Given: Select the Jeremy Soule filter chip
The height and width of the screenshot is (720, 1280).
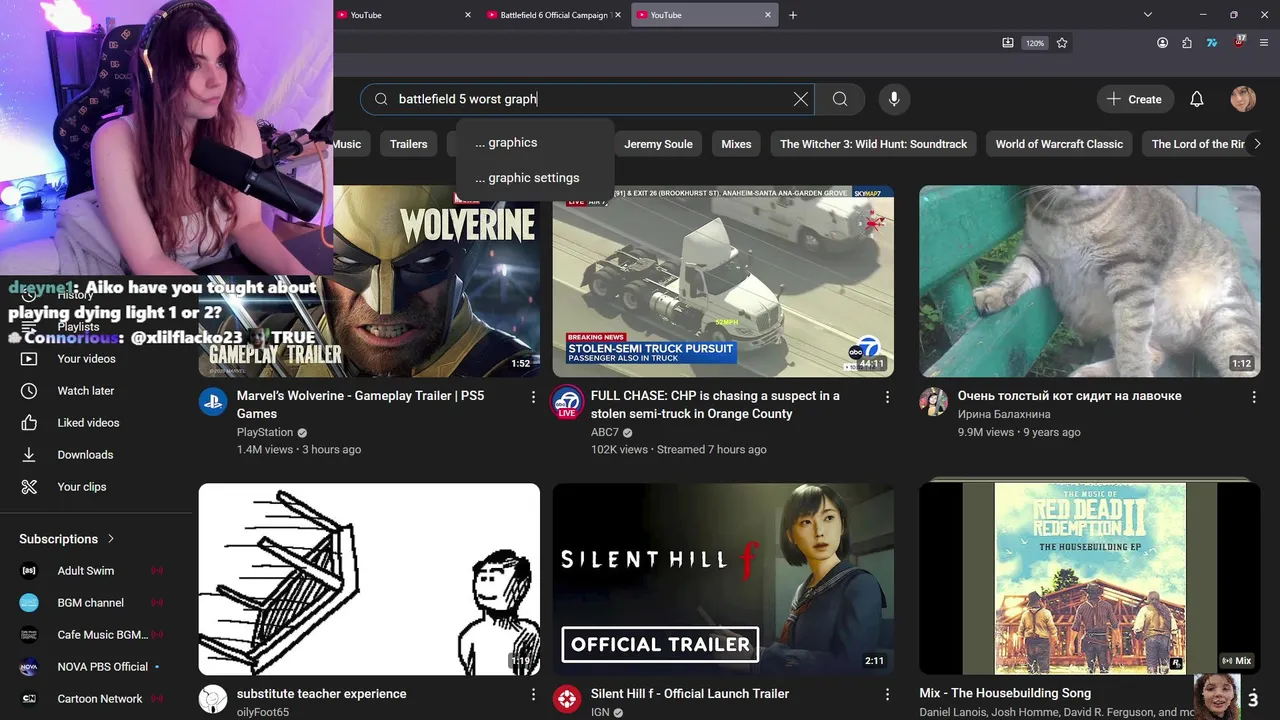Looking at the screenshot, I should click(658, 144).
